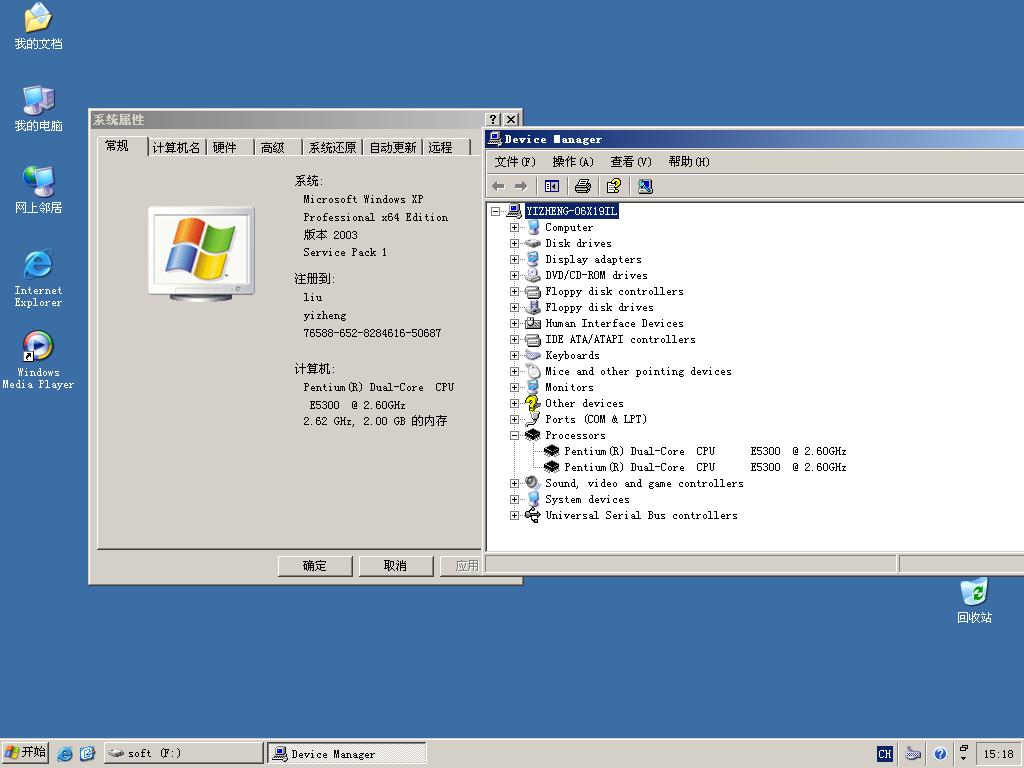Expand the Display adapters node

point(514,260)
